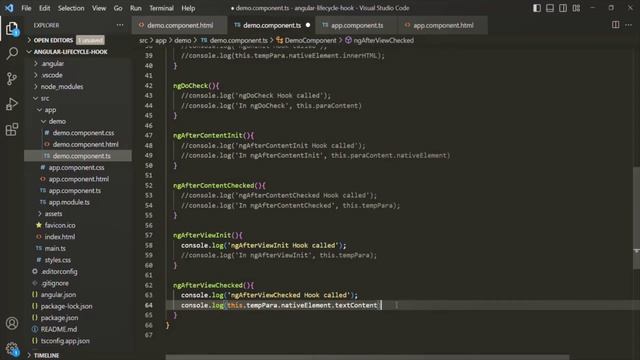Open the Extensions view

pyautogui.click(x=12, y=129)
